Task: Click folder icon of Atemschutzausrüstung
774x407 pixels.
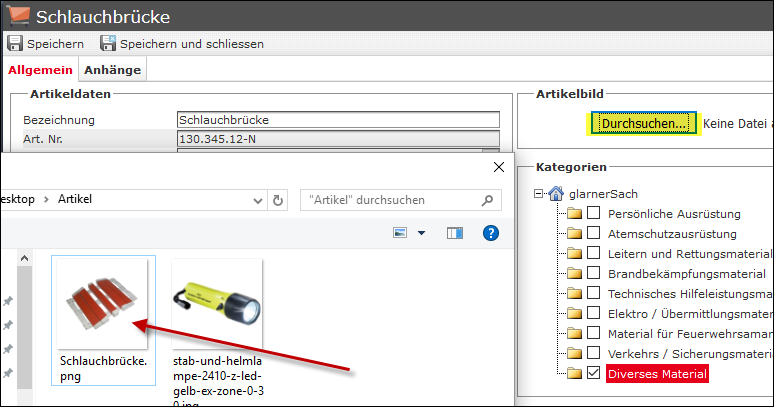Action: tap(574, 233)
